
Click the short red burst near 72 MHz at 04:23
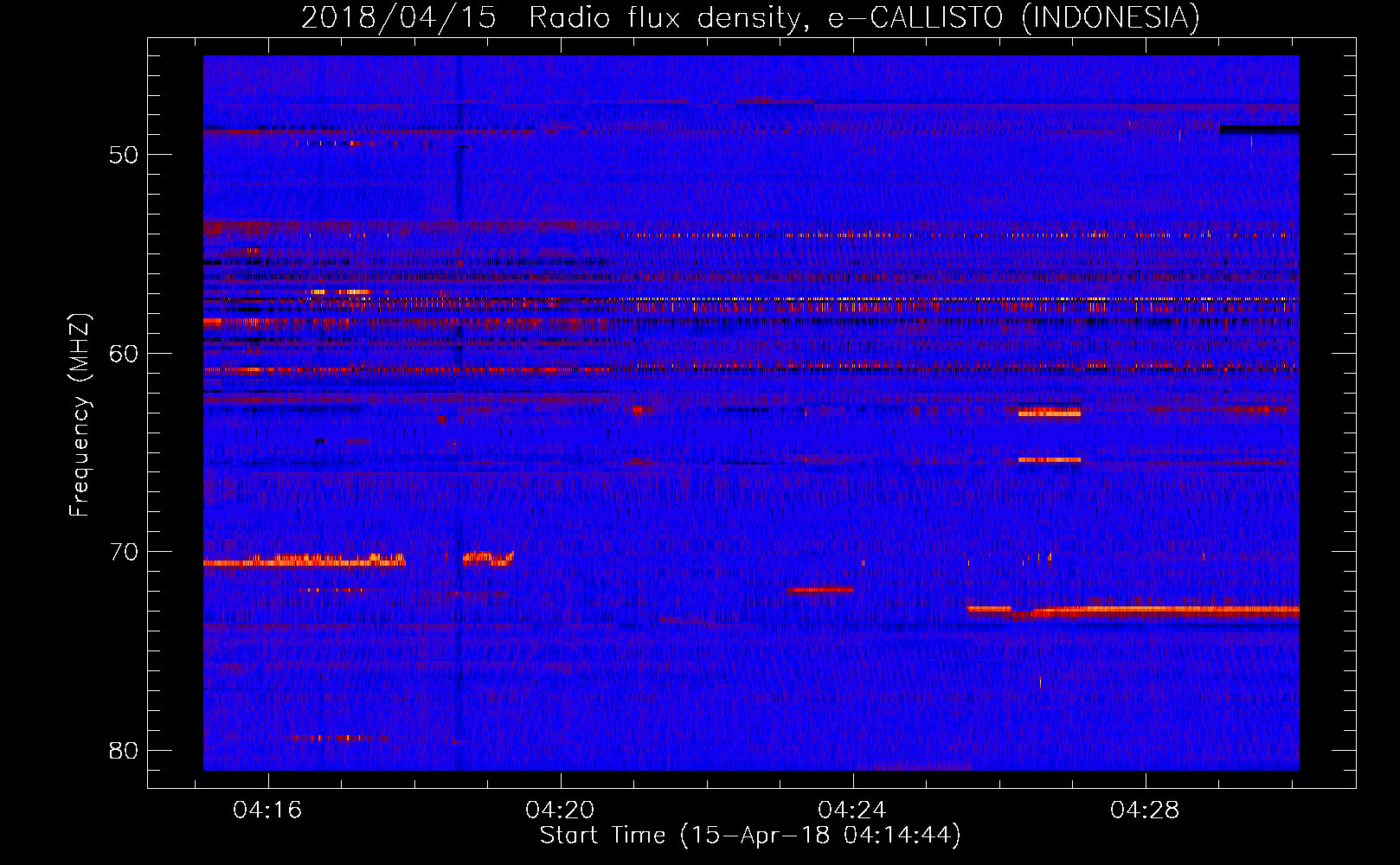(x=820, y=590)
